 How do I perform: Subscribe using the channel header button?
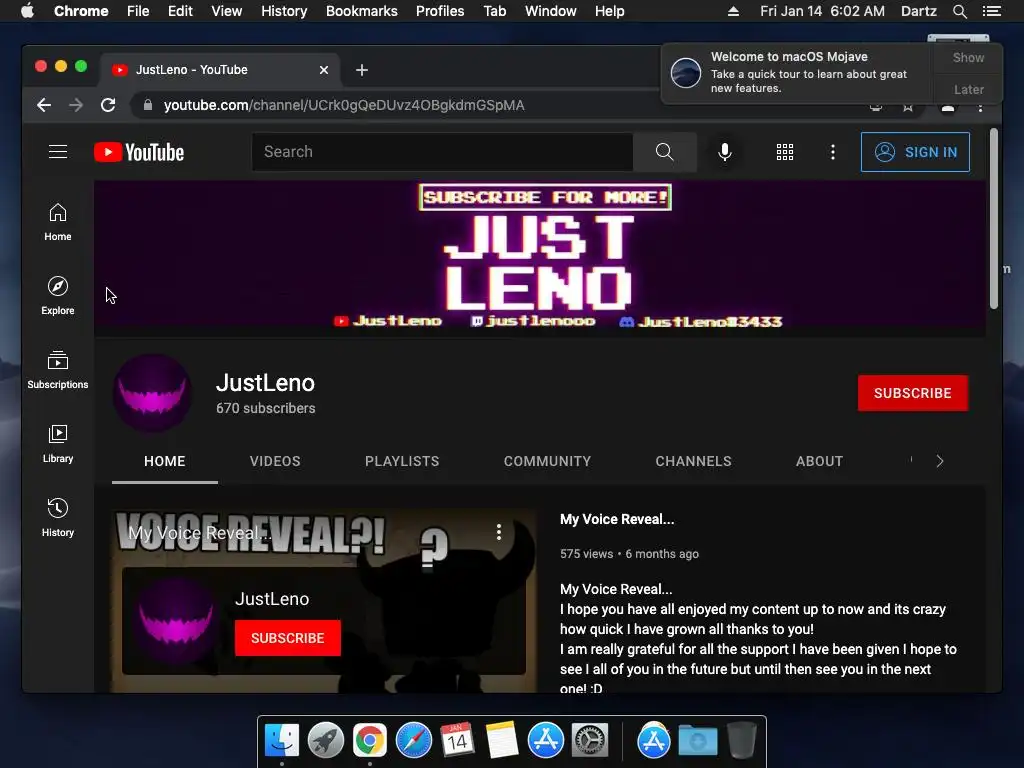pos(912,393)
